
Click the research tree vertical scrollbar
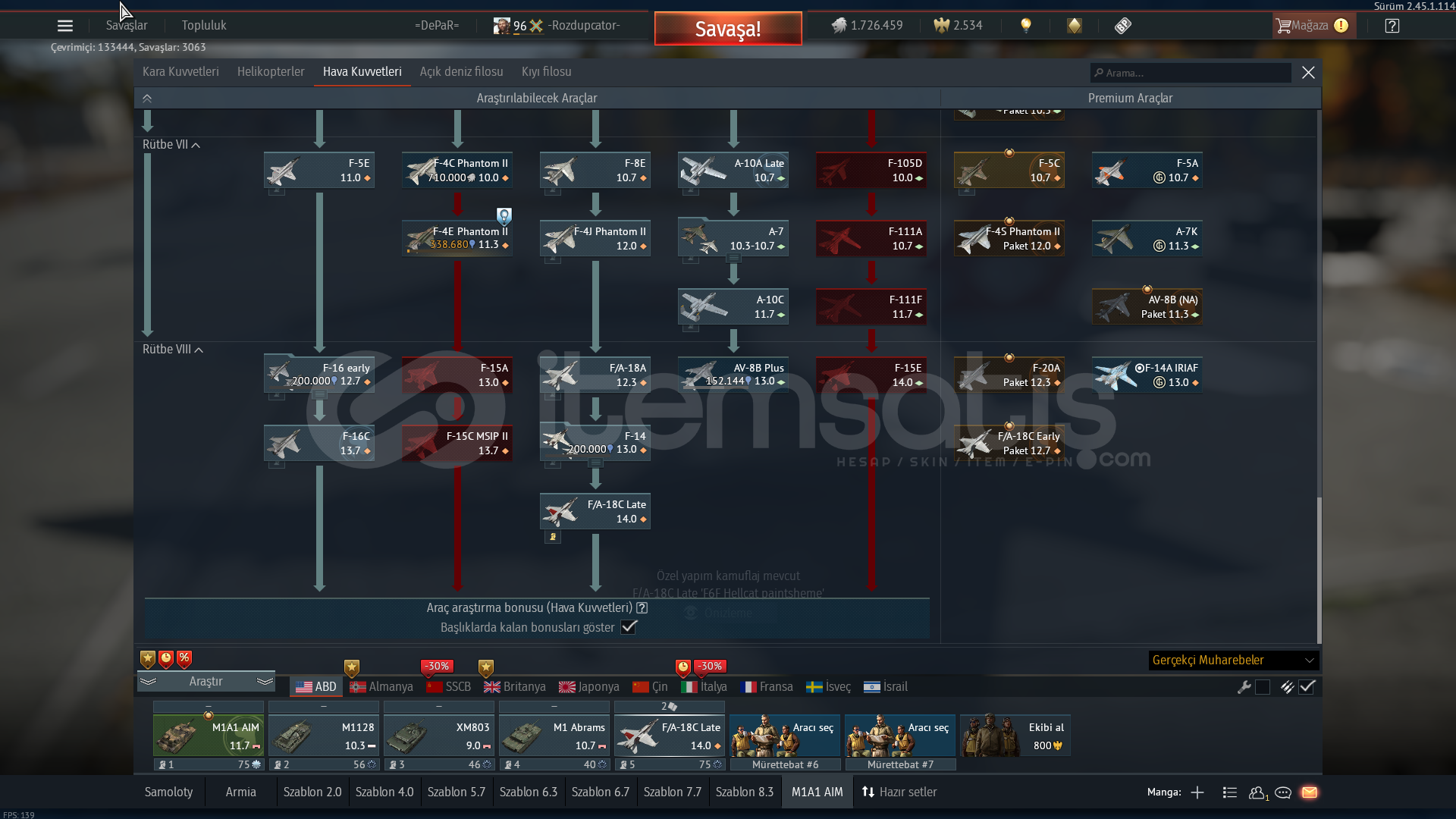pos(1319,570)
